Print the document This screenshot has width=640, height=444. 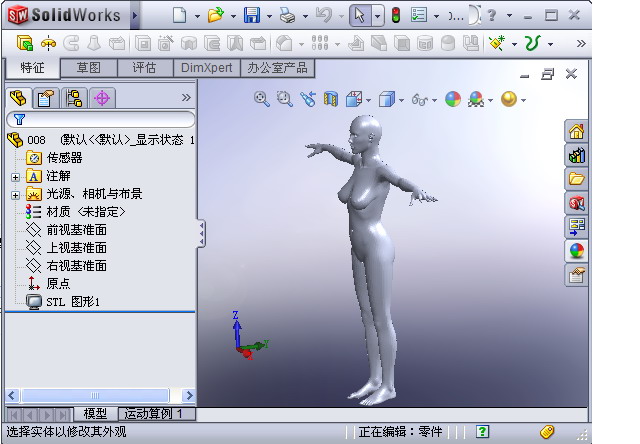(x=287, y=16)
